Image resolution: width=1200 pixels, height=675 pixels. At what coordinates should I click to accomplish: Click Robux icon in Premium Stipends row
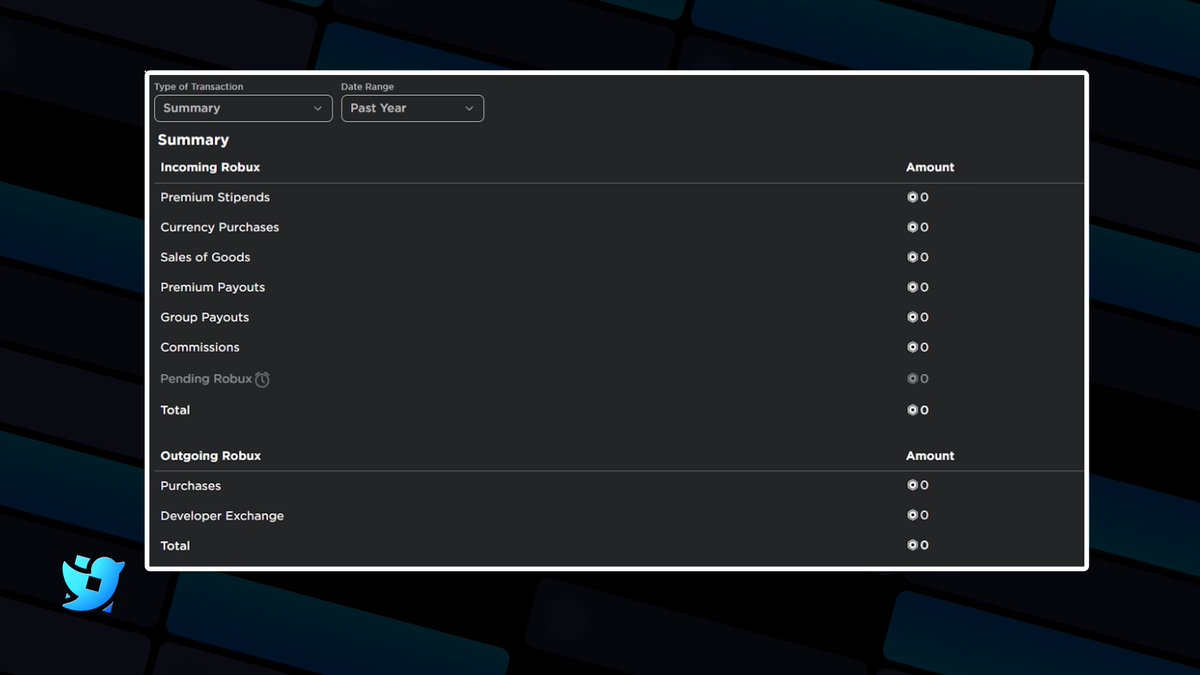click(x=912, y=197)
